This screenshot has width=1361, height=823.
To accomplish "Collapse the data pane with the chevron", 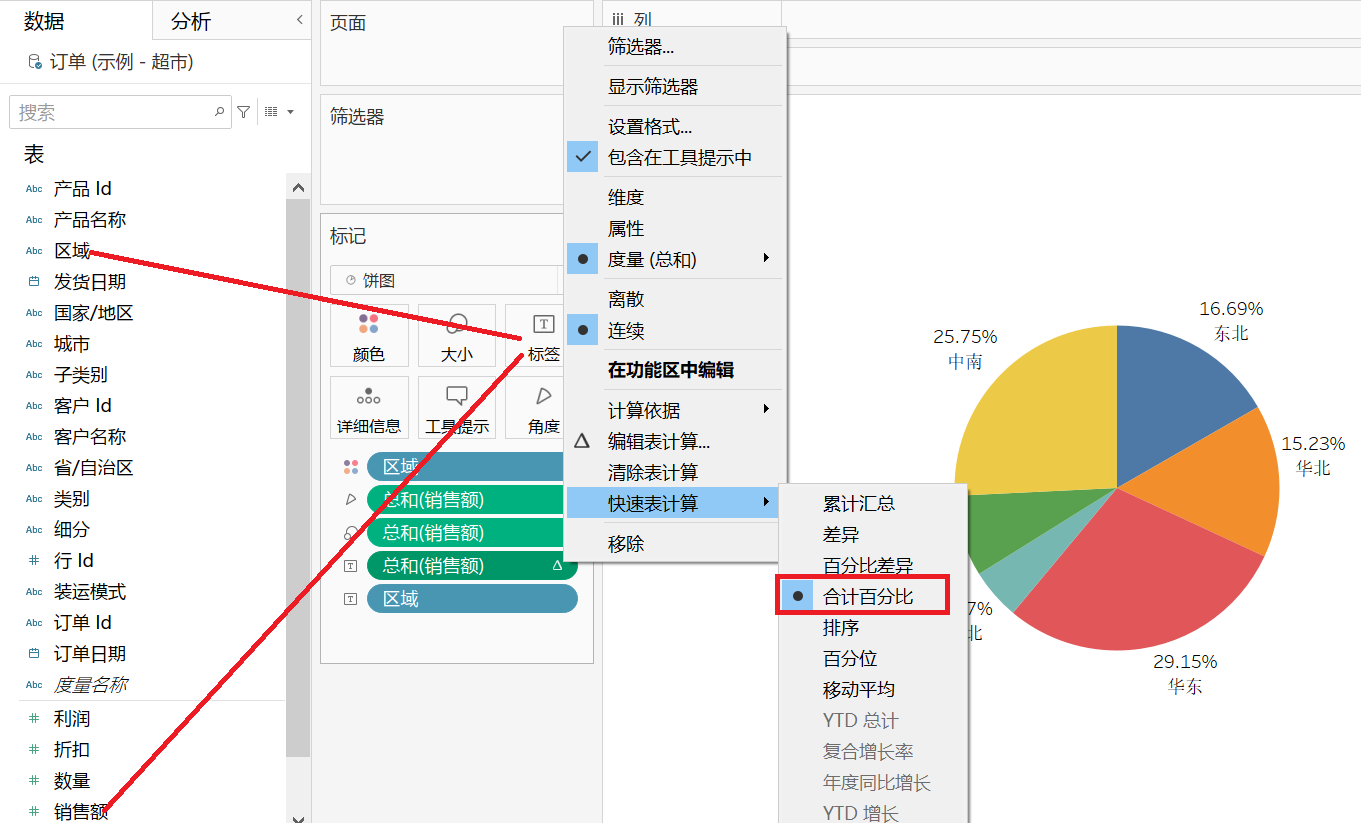I will point(300,20).
